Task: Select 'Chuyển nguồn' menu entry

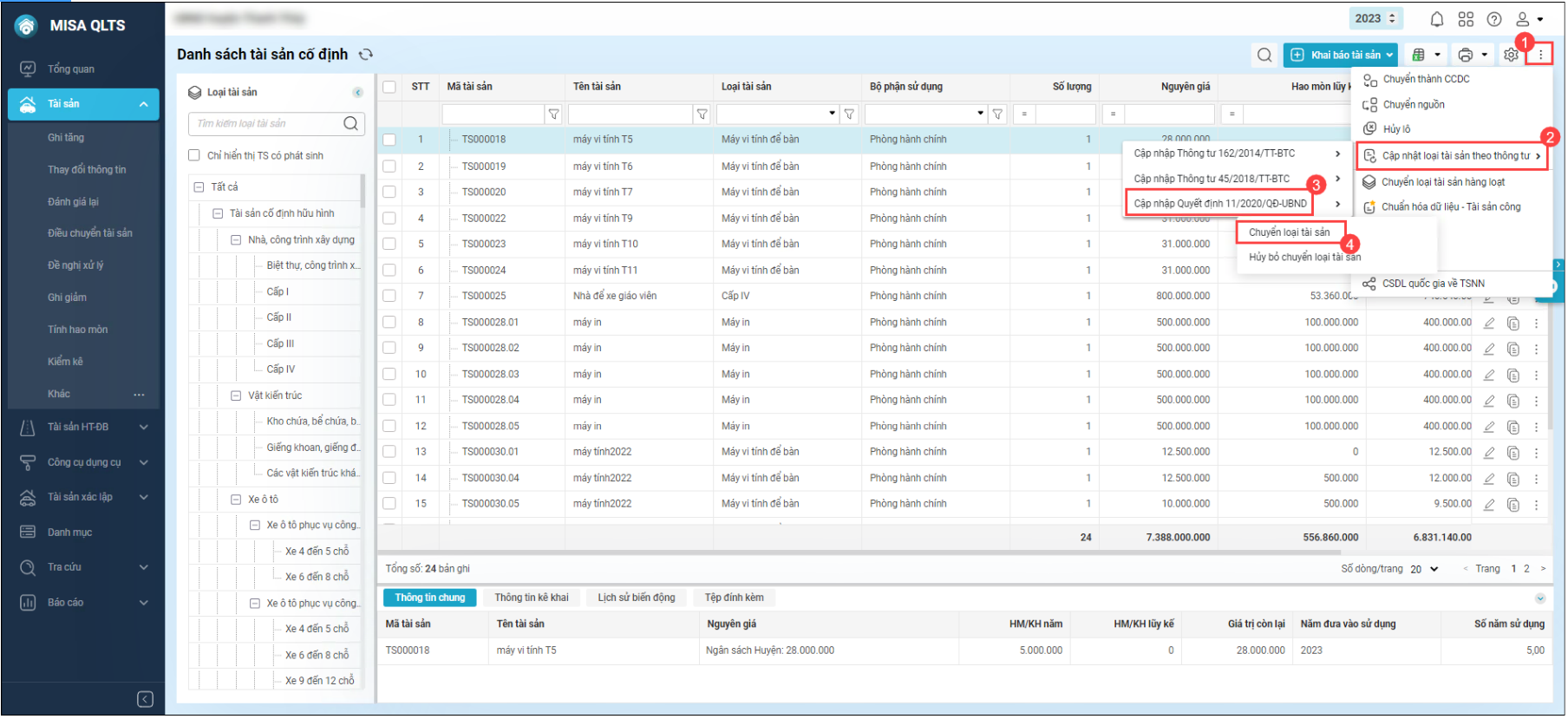Action: click(x=1414, y=105)
